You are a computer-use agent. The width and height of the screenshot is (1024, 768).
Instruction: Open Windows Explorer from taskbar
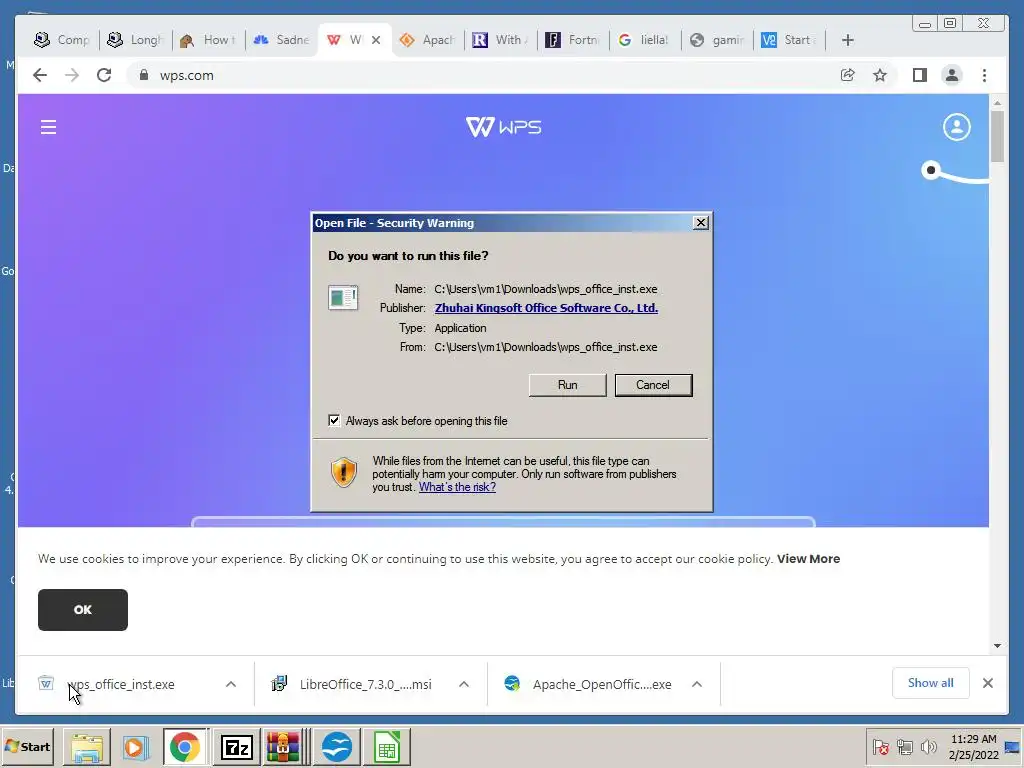(x=86, y=746)
